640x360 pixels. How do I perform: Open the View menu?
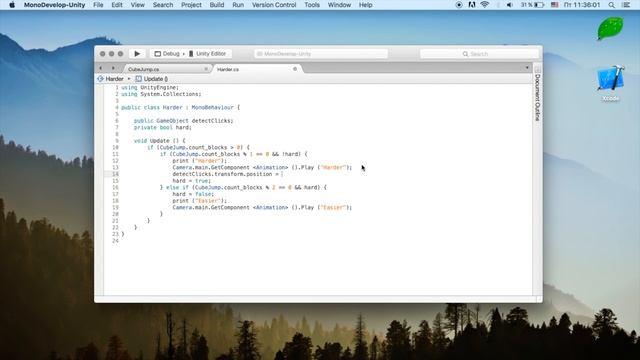(x=138, y=5)
